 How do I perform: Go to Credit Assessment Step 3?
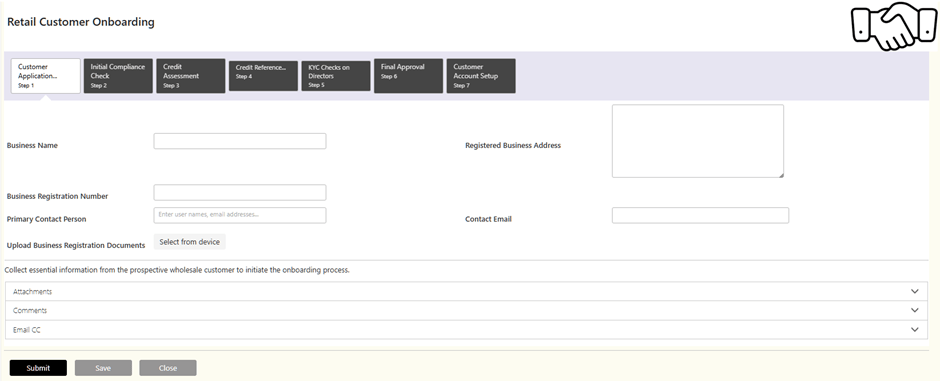point(191,76)
